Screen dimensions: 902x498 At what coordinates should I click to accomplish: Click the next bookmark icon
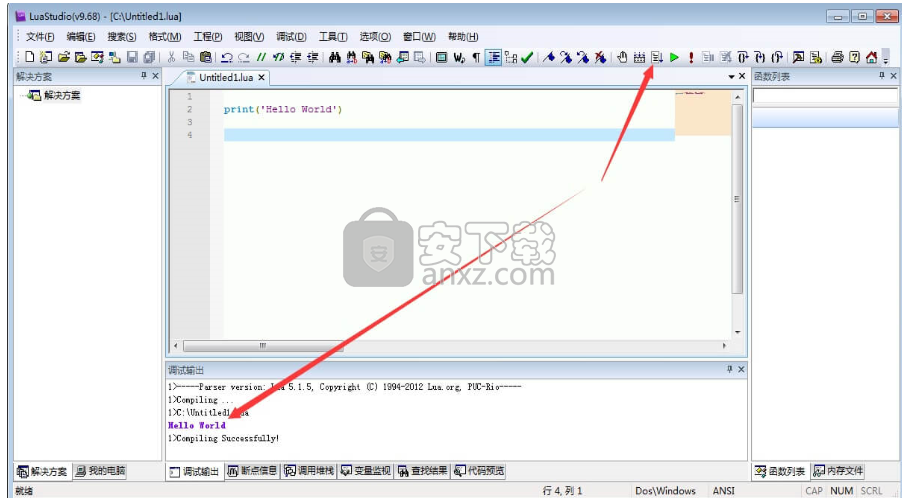coord(566,58)
